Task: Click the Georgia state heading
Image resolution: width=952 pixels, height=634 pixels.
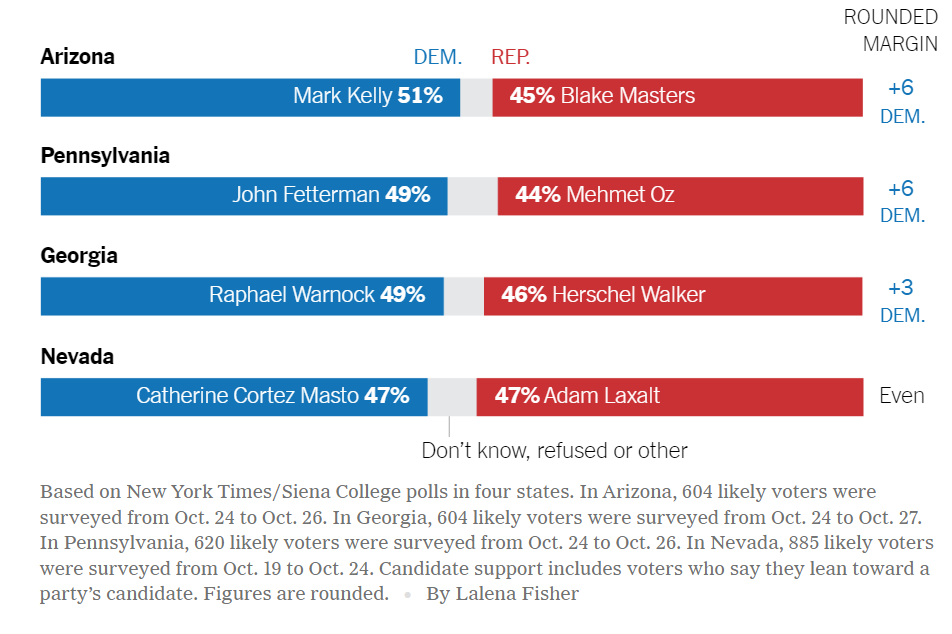Action: tap(79, 256)
